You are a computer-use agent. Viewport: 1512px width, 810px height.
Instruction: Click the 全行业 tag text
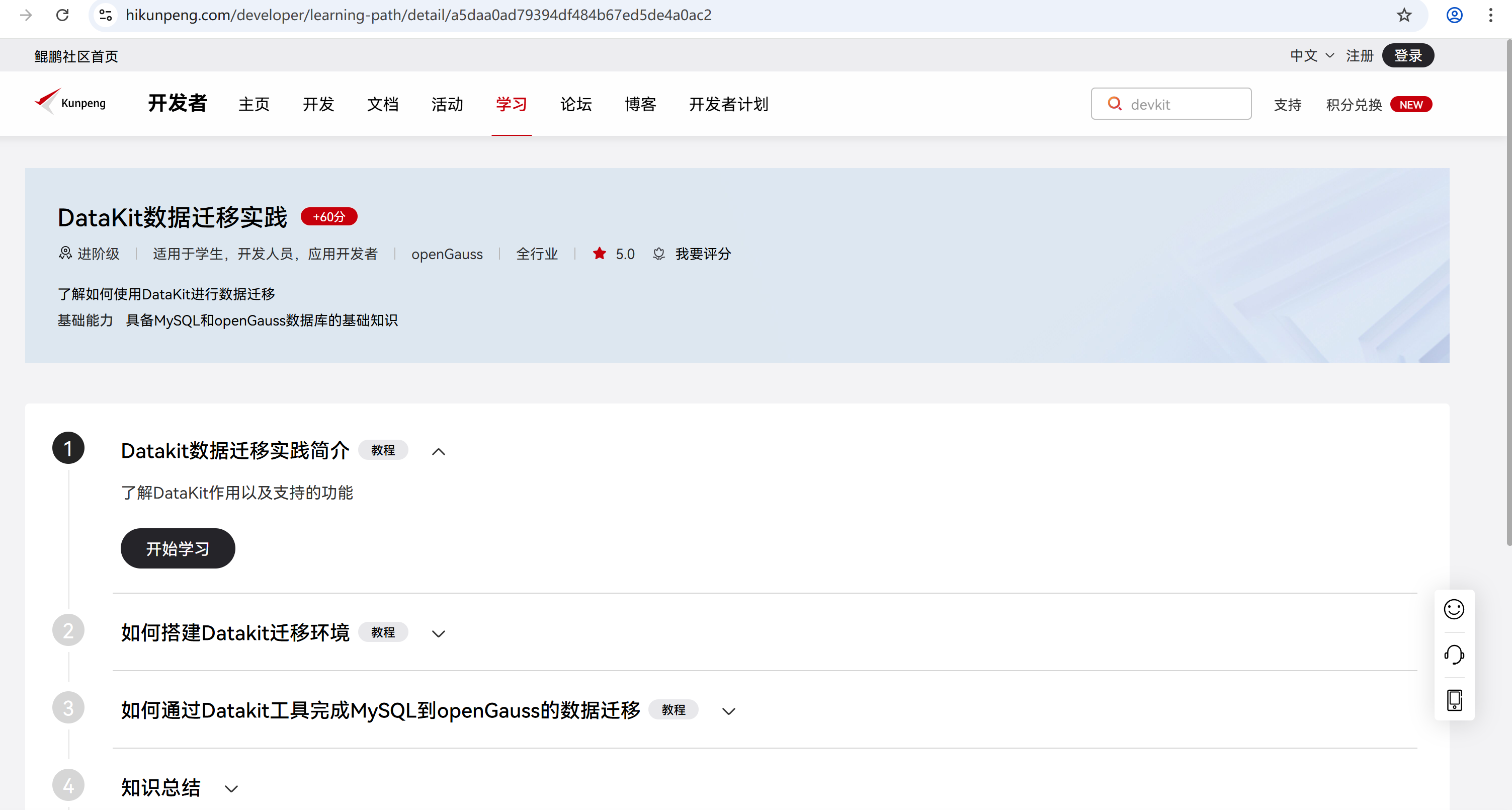pos(537,254)
